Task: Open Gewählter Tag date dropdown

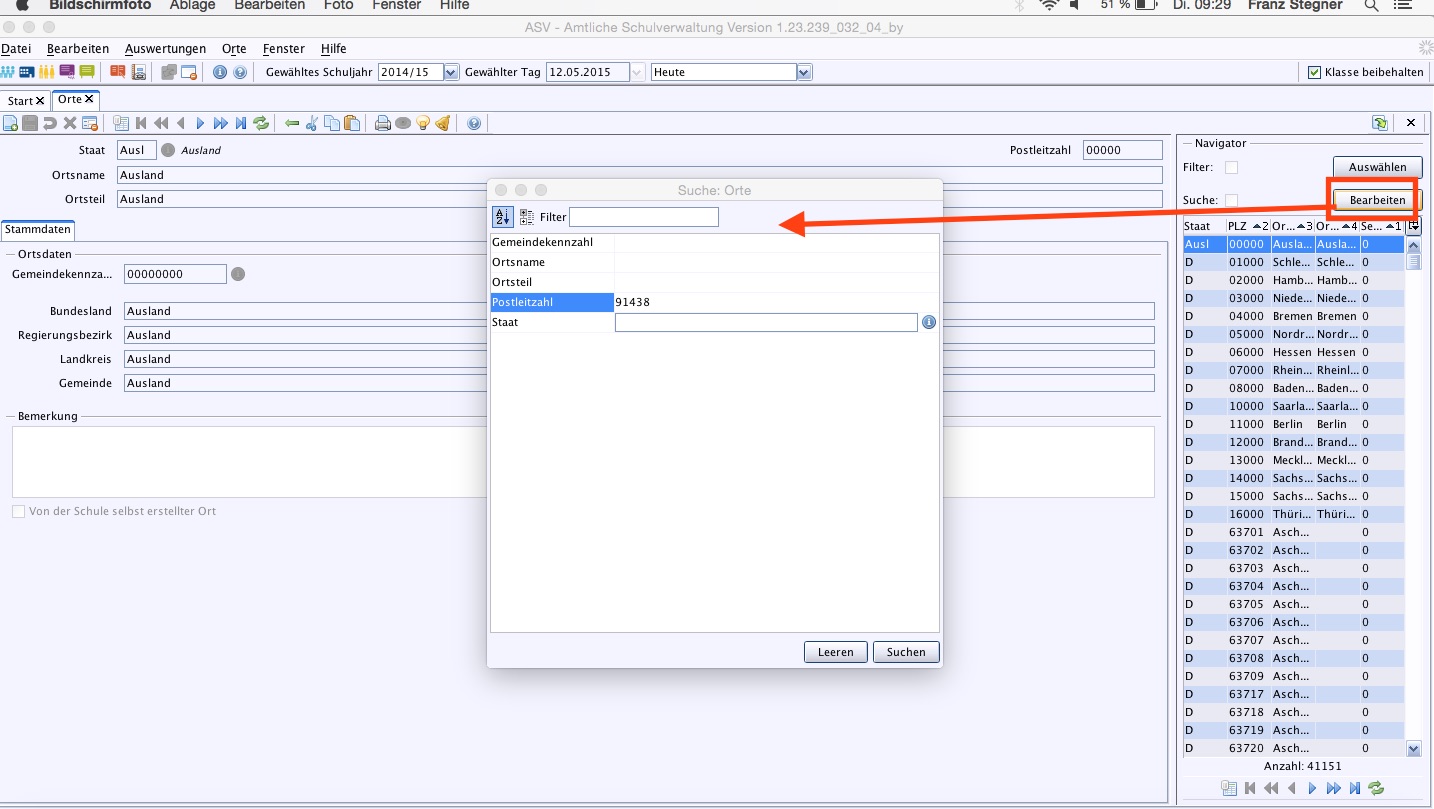Action: [x=637, y=72]
